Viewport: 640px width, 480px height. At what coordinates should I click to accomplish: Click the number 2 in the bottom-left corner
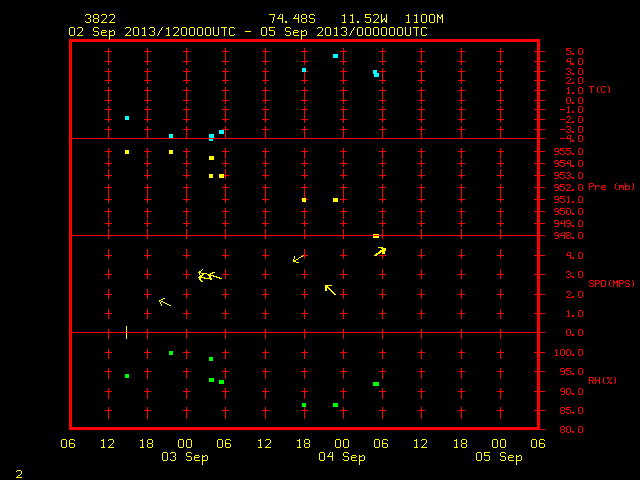coord(19,474)
